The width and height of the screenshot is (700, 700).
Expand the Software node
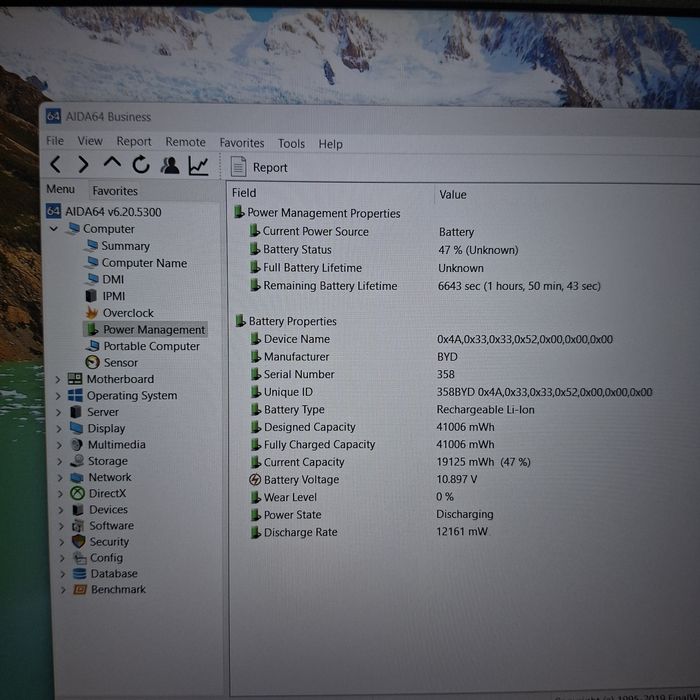coord(62,526)
